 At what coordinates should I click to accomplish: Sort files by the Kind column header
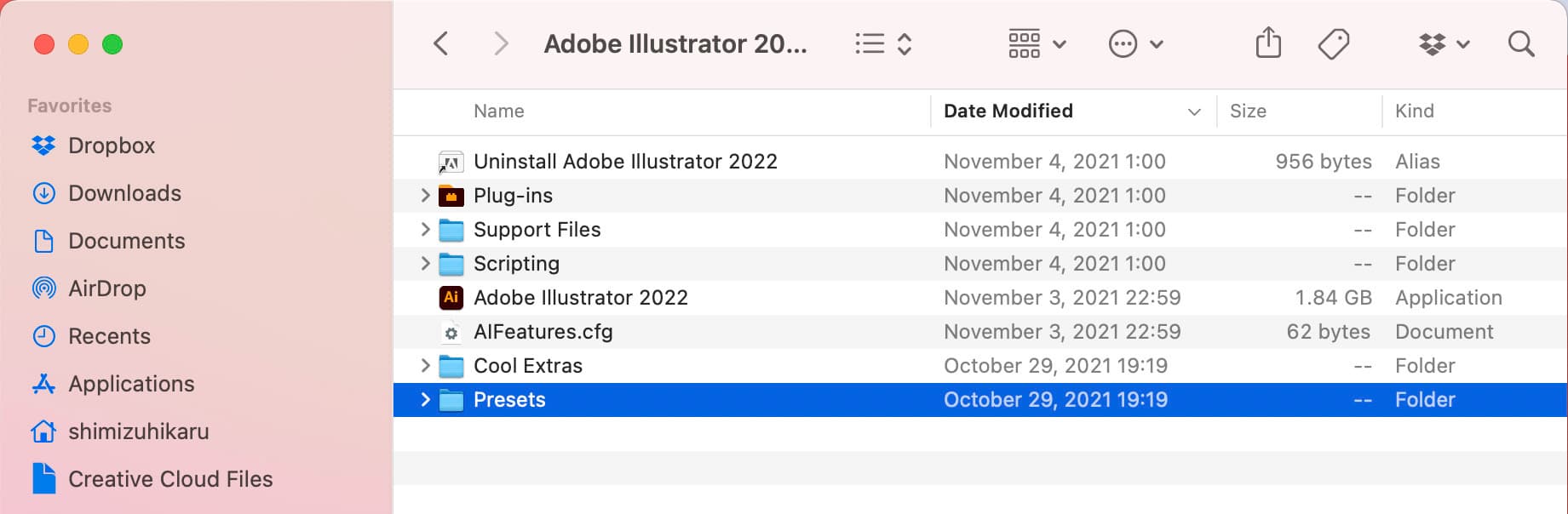1415,111
